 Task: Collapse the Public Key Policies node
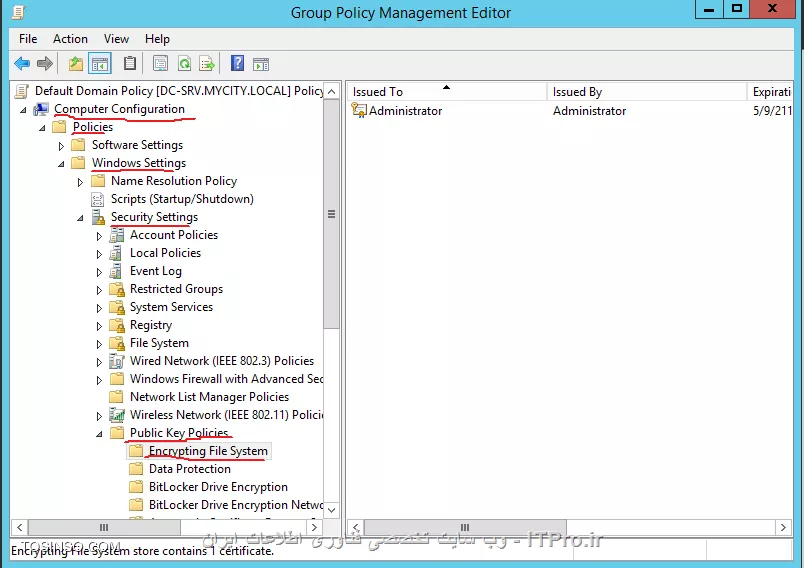[99, 434]
